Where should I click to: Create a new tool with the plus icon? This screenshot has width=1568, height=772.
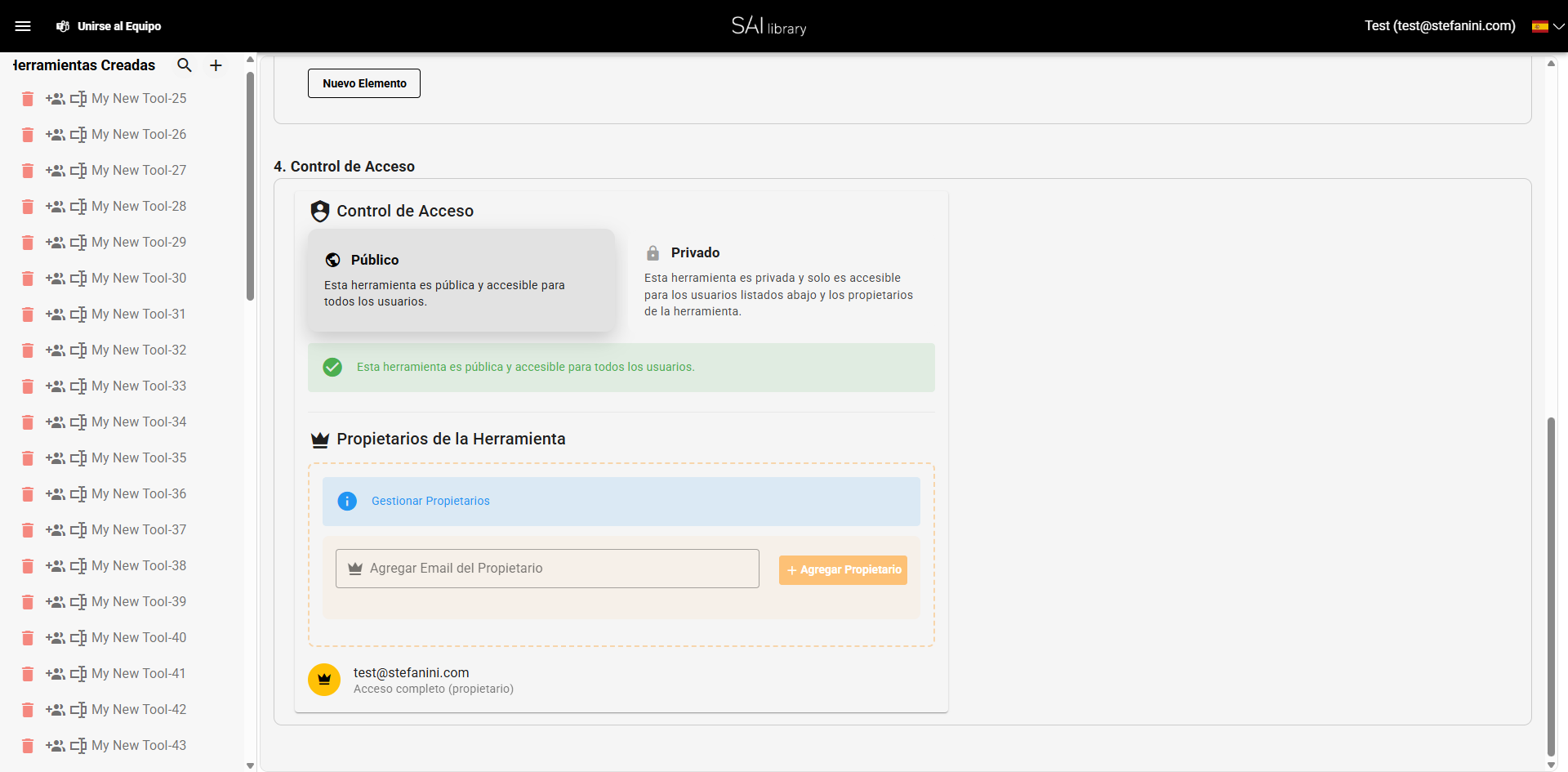(215, 65)
